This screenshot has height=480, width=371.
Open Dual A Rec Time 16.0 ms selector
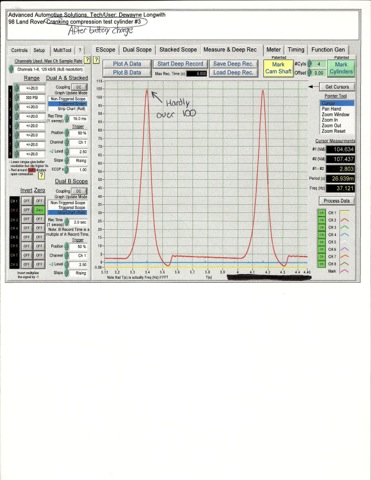79,118
